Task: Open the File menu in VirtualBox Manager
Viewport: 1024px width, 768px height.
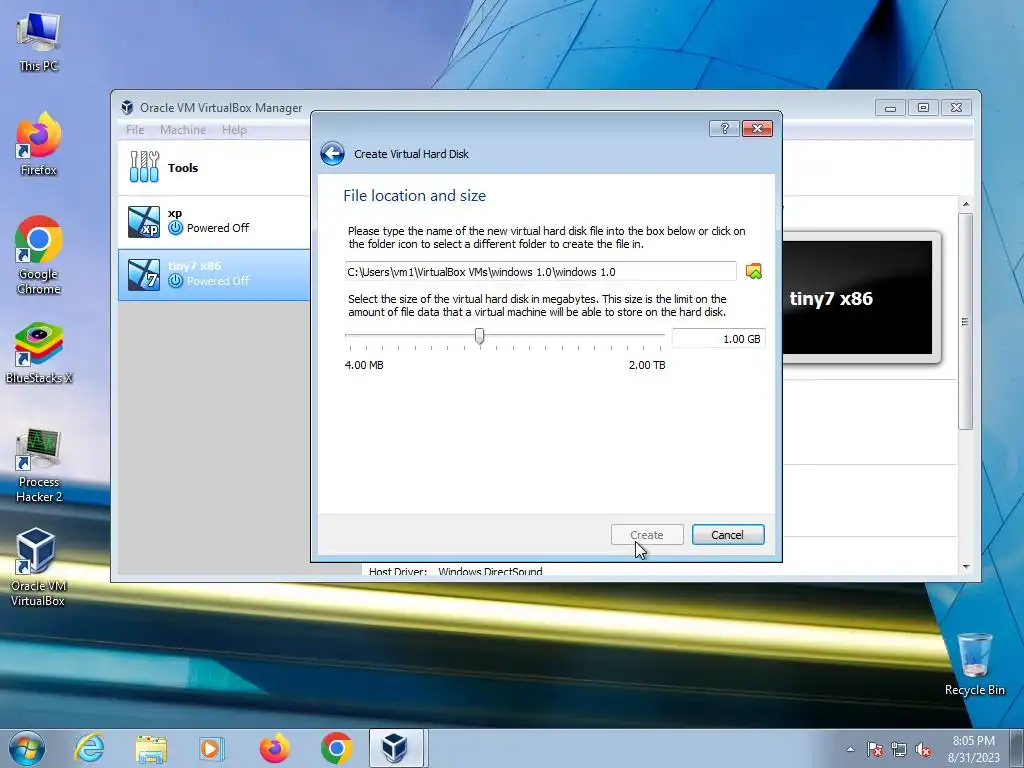Action: [x=135, y=130]
